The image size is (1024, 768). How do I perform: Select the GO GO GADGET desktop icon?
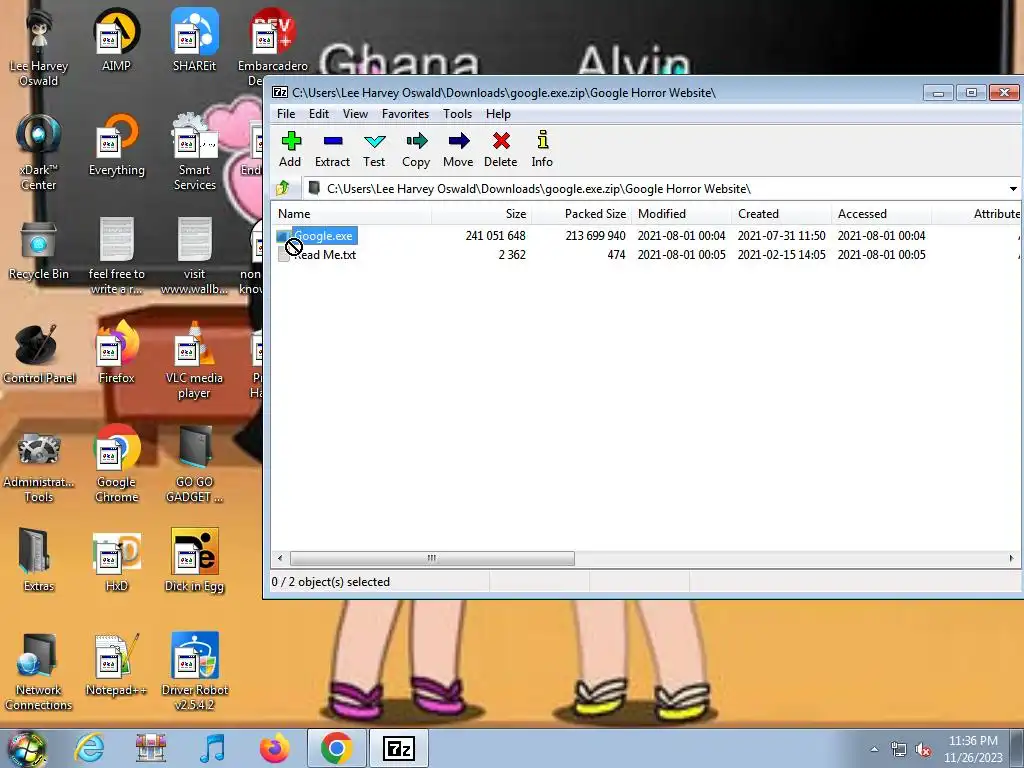point(194,464)
